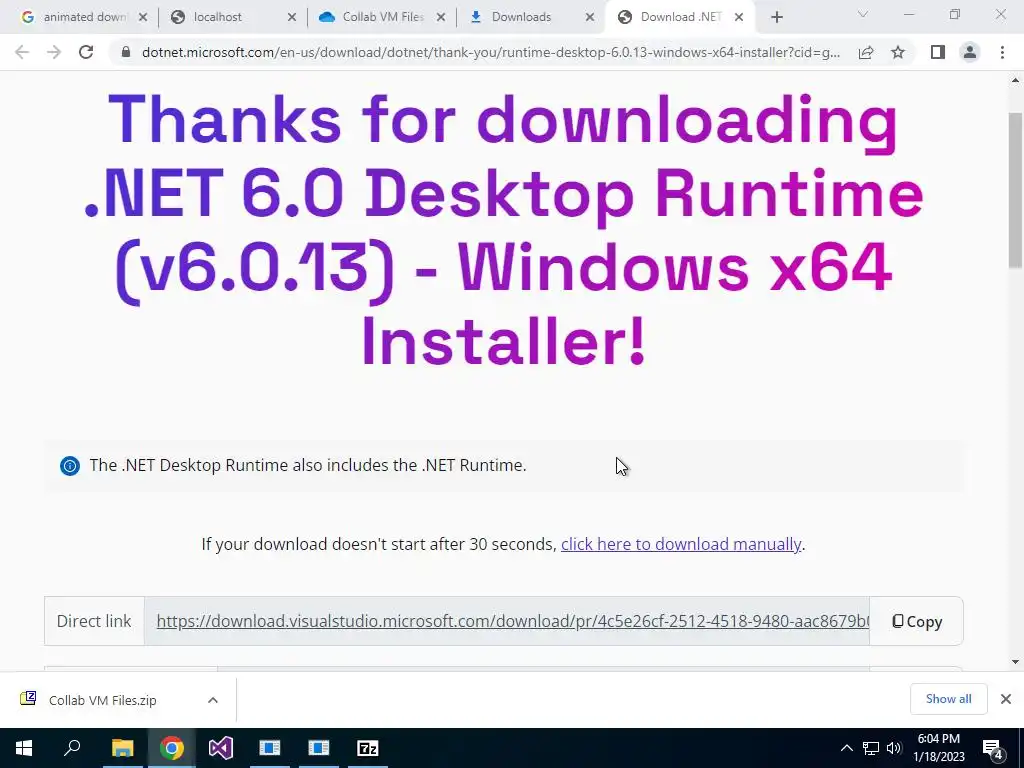This screenshot has height=768, width=1024.
Task: Go back using the back arrow
Action: (x=22, y=52)
